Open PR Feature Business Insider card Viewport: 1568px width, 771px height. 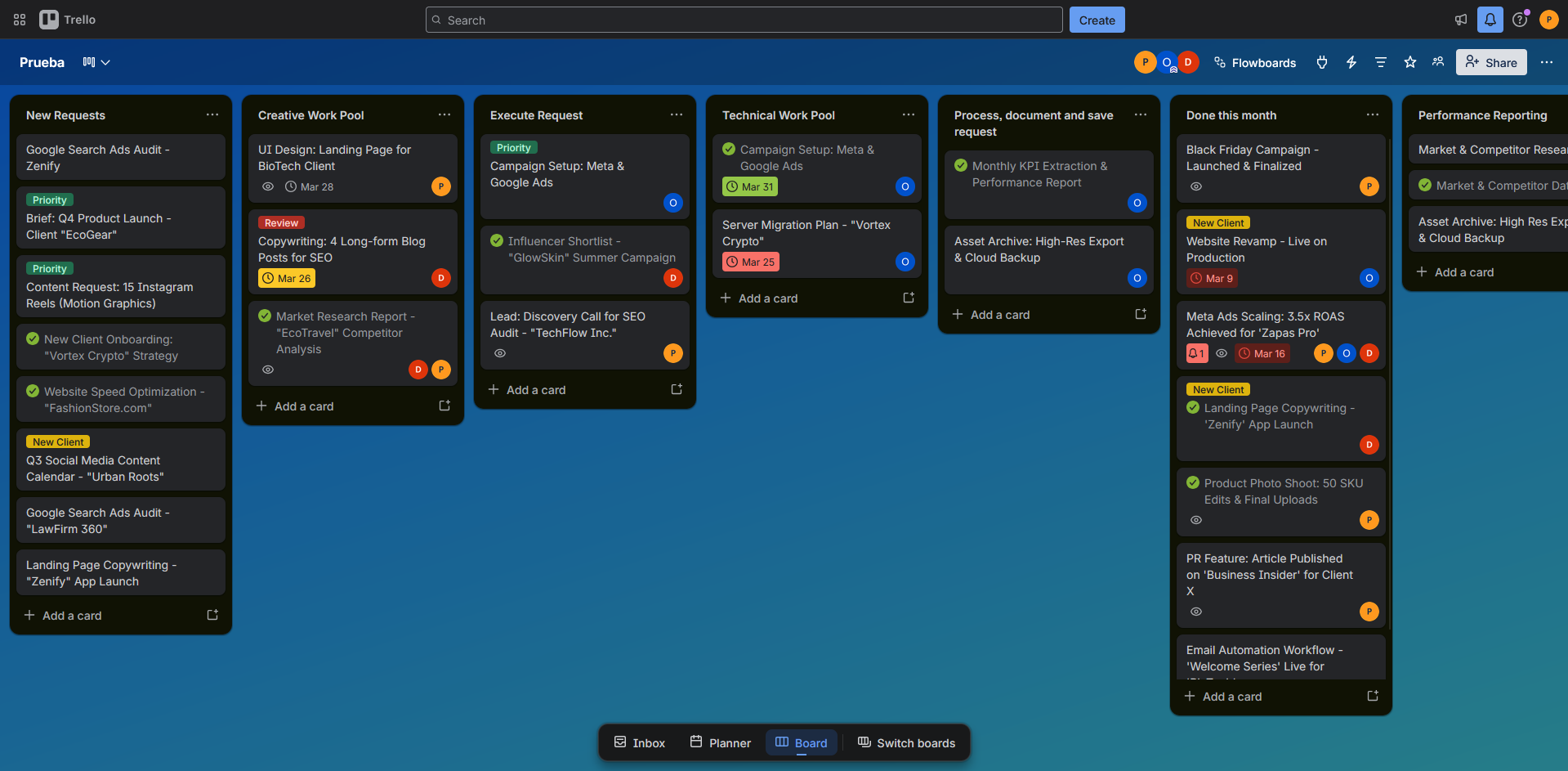[1281, 585]
